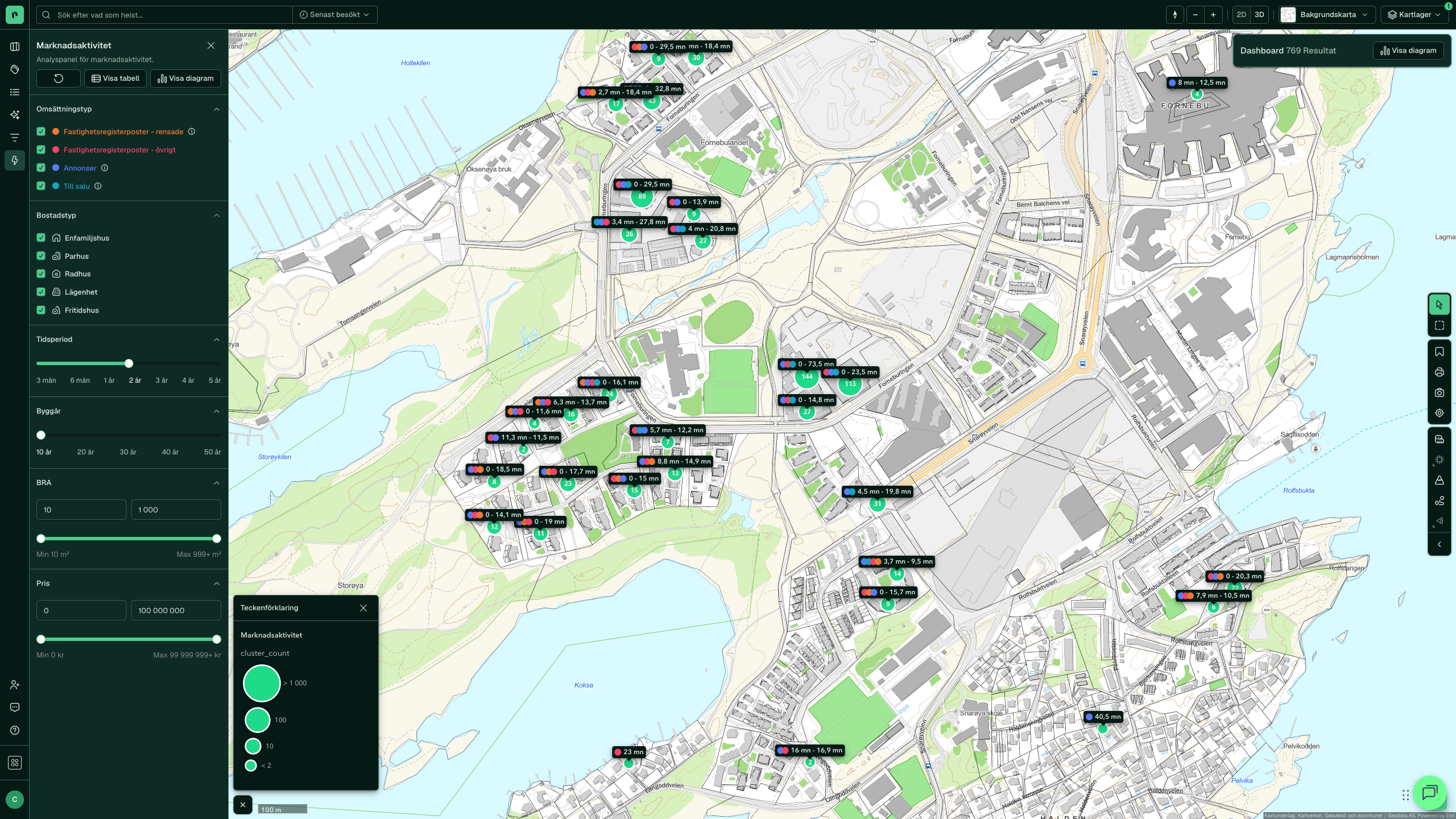Open the help question mark icon
This screenshot has height=819, width=1456.
[15, 730]
